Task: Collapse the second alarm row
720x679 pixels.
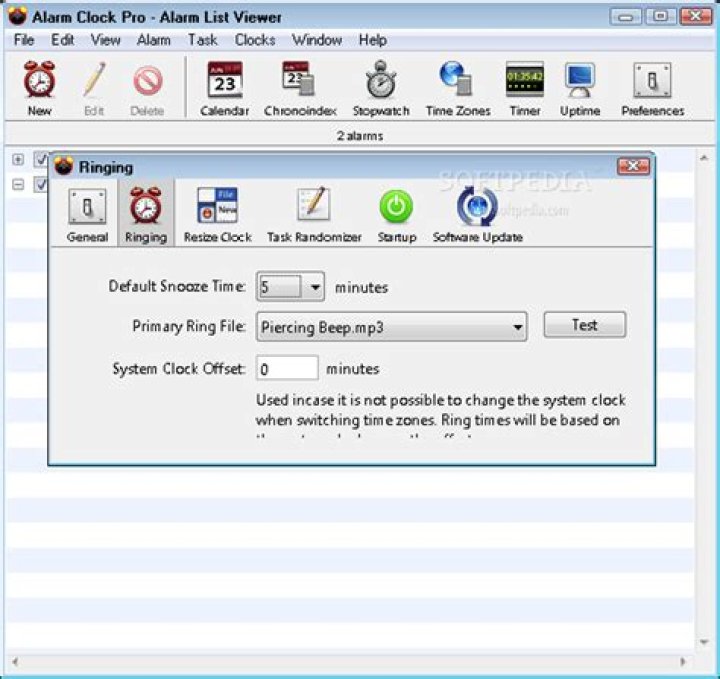Action: point(18,185)
